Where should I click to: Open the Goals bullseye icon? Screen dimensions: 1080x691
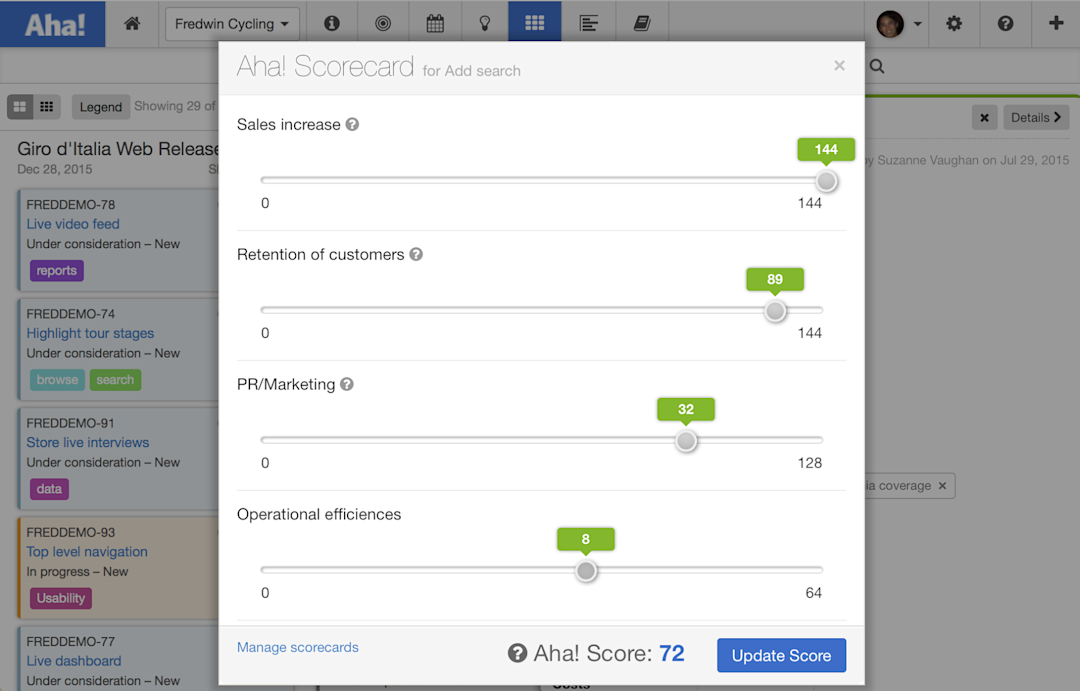click(x=384, y=22)
